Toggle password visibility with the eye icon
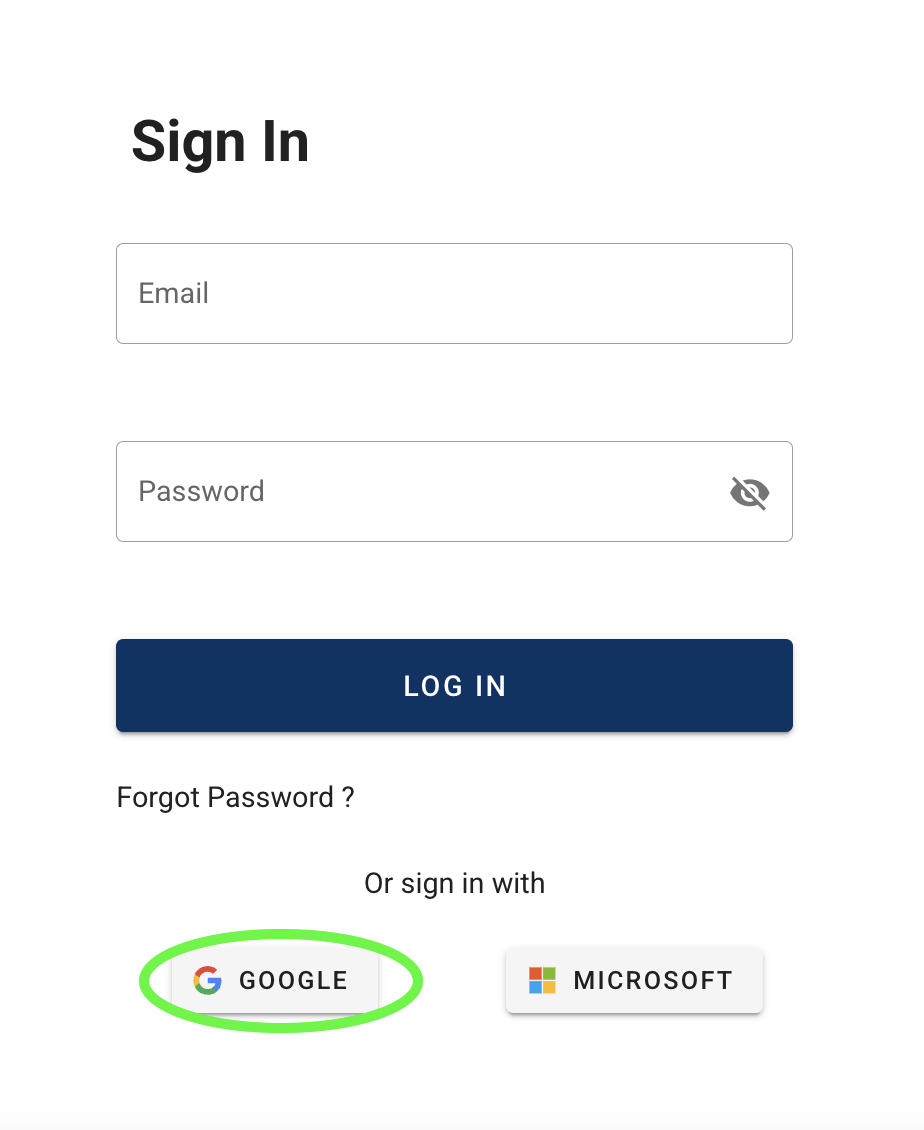924x1130 pixels. [x=749, y=492]
